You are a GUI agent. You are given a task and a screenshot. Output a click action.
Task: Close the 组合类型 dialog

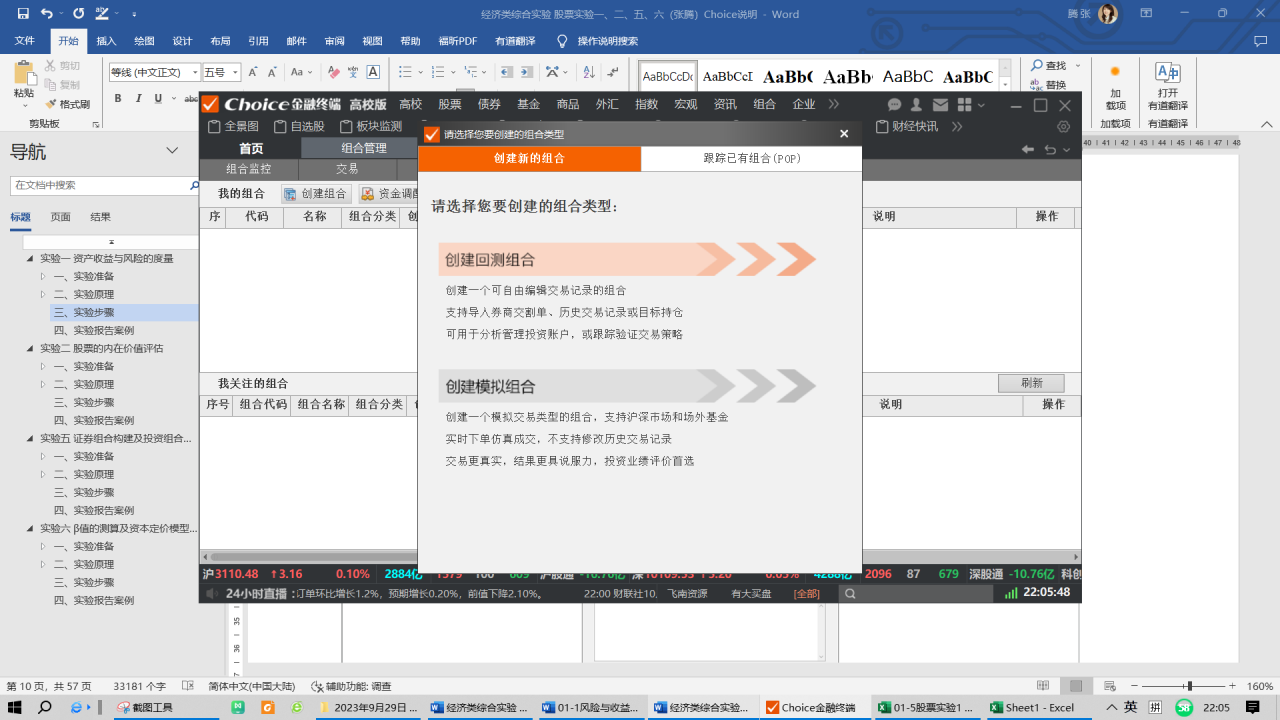click(844, 134)
